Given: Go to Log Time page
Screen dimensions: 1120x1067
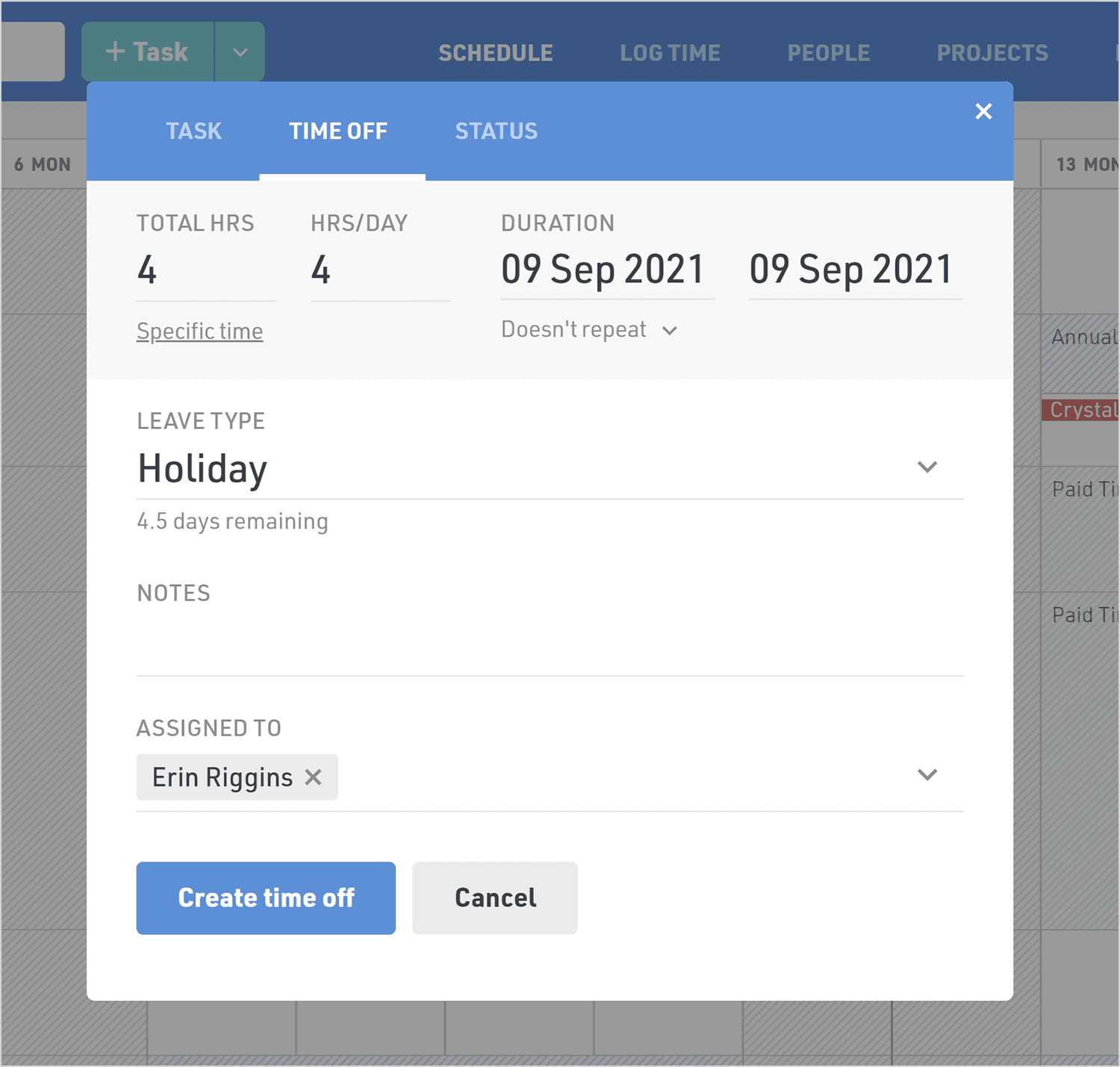Looking at the screenshot, I should (670, 53).
